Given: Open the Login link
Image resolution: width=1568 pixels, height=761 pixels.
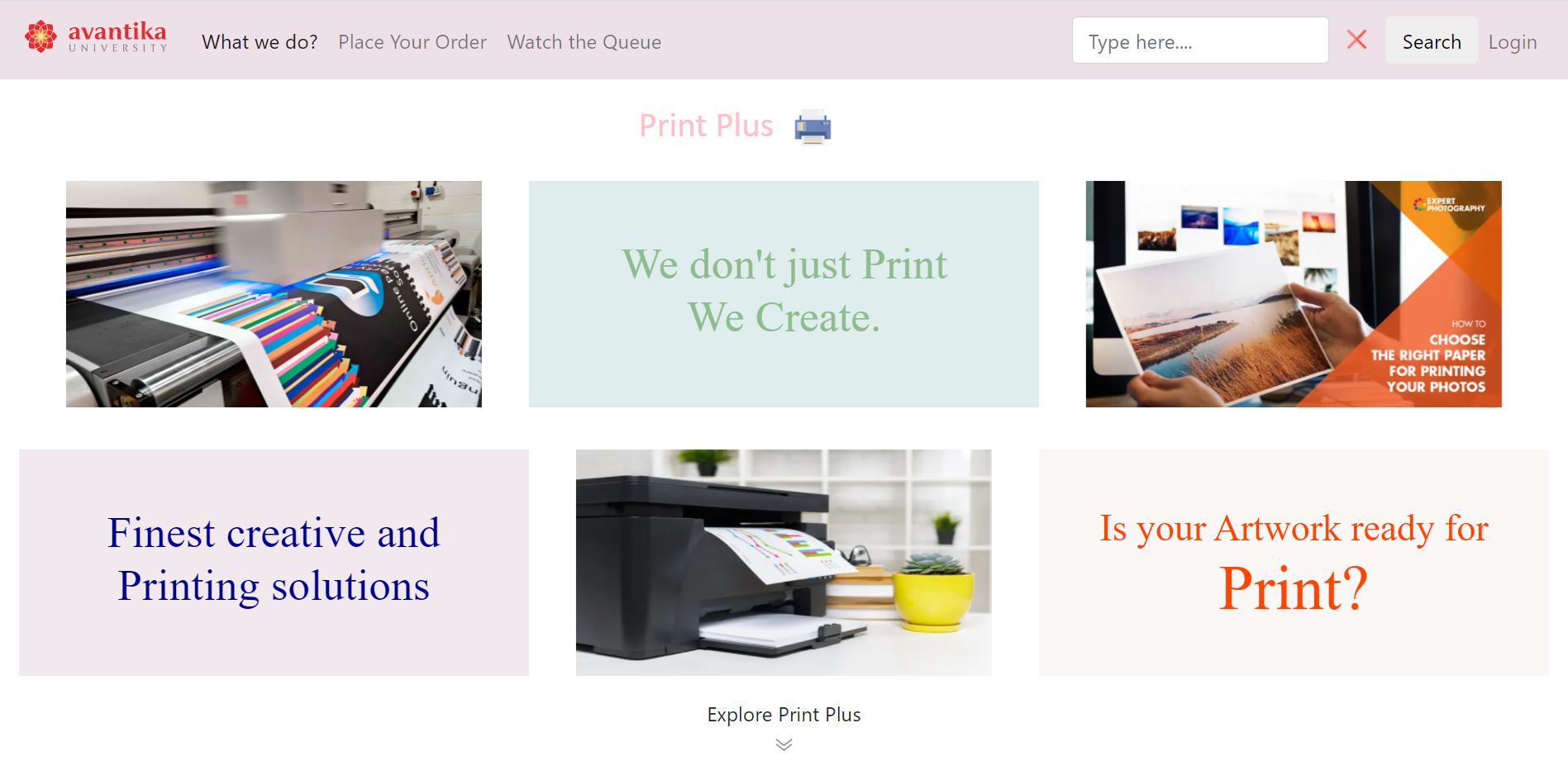Looking at the screenshot, I should [x=1513, y=42].
